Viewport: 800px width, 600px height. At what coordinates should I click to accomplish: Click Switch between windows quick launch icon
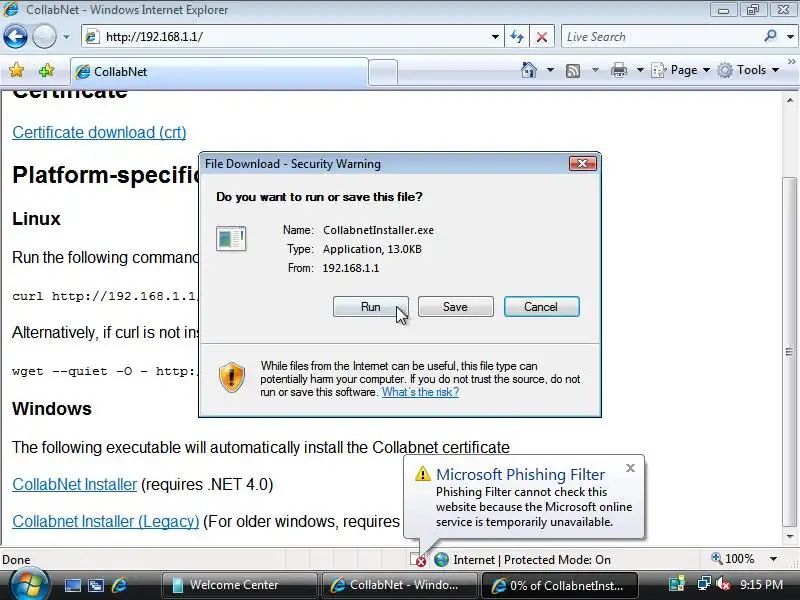[x=95, y=585]
